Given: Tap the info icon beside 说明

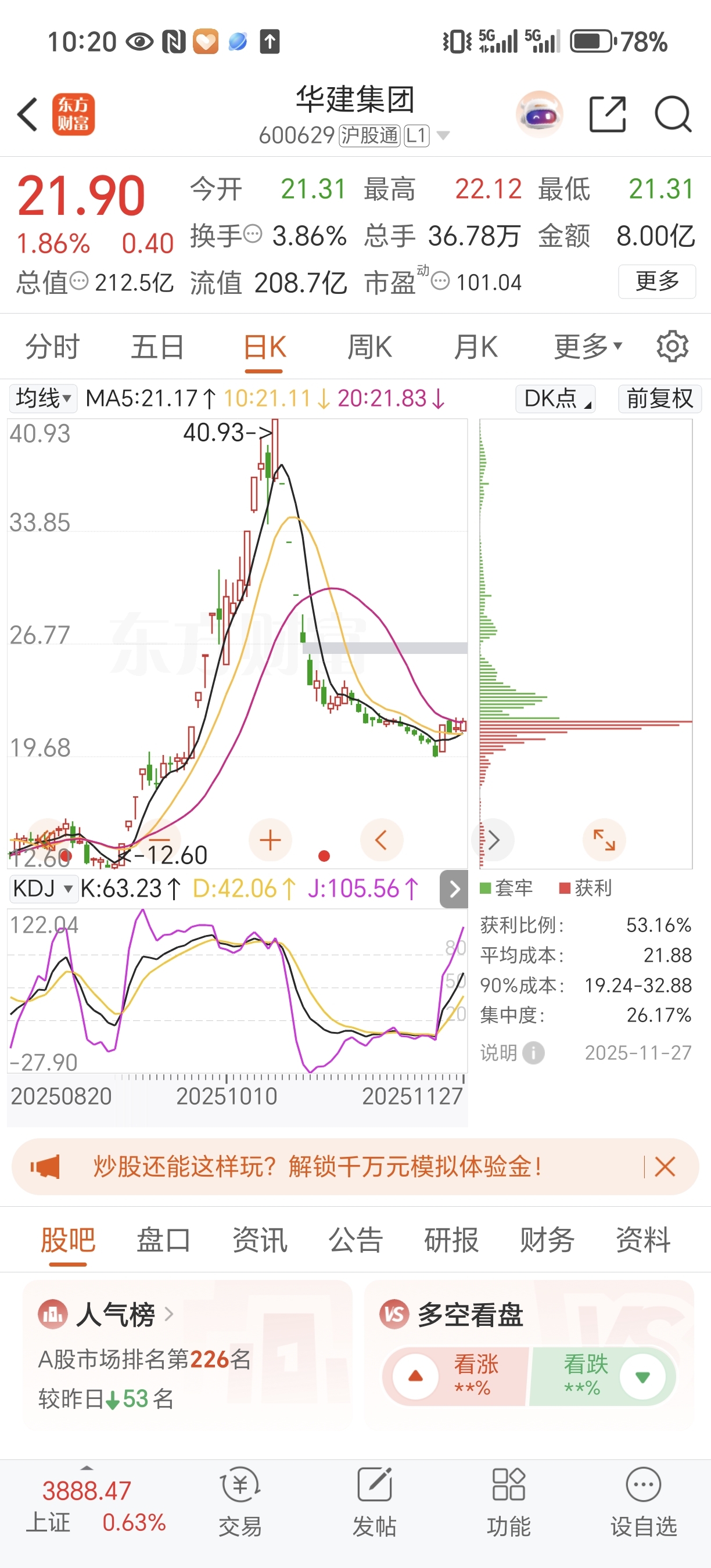Looking at the screenshot, I should pyautogui.click(x=533, y=1052).
